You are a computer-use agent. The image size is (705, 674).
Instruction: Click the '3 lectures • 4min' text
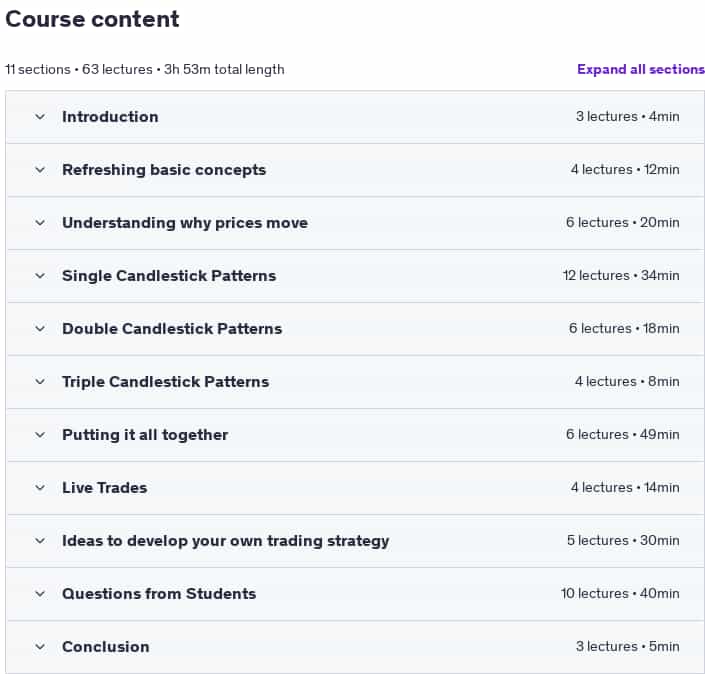coord(628,117)
